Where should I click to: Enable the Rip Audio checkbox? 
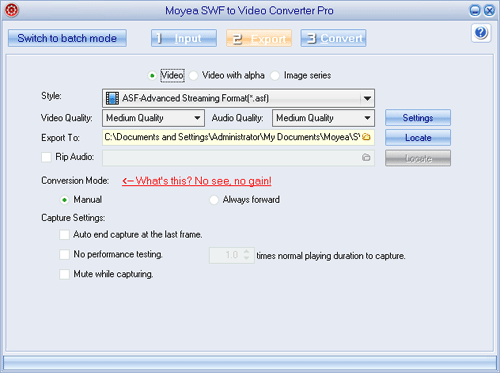(x=46, y=157)
